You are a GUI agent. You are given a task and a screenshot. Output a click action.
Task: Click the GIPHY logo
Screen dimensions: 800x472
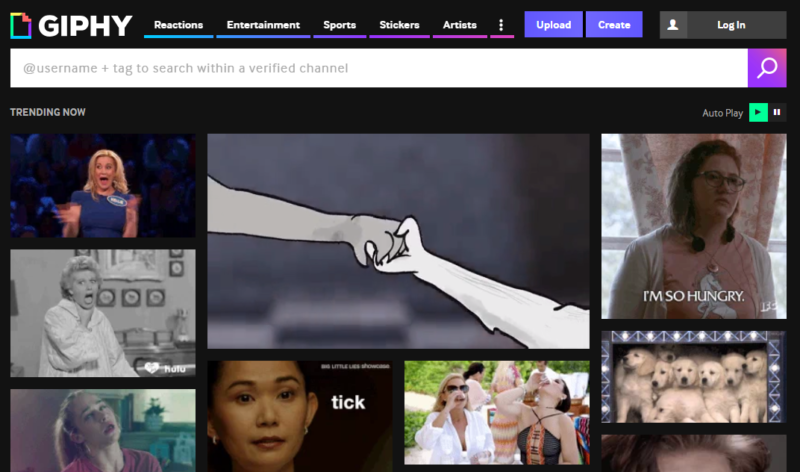pos(71,25)
